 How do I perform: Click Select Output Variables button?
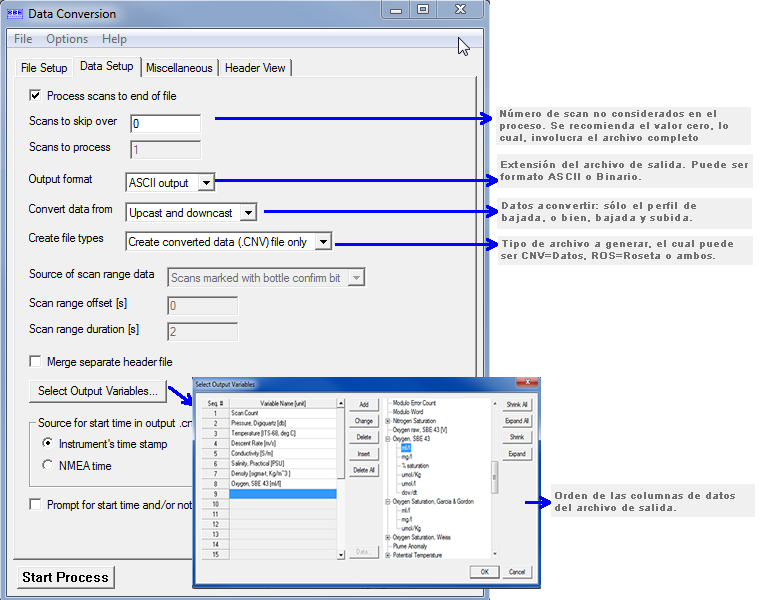(97, 390)
